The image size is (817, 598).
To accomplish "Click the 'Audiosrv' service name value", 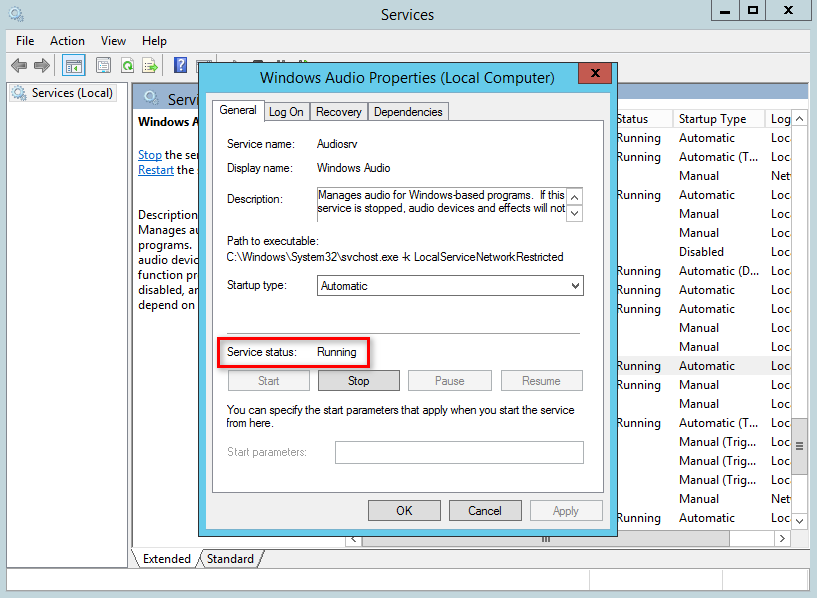I will [337, 144].
